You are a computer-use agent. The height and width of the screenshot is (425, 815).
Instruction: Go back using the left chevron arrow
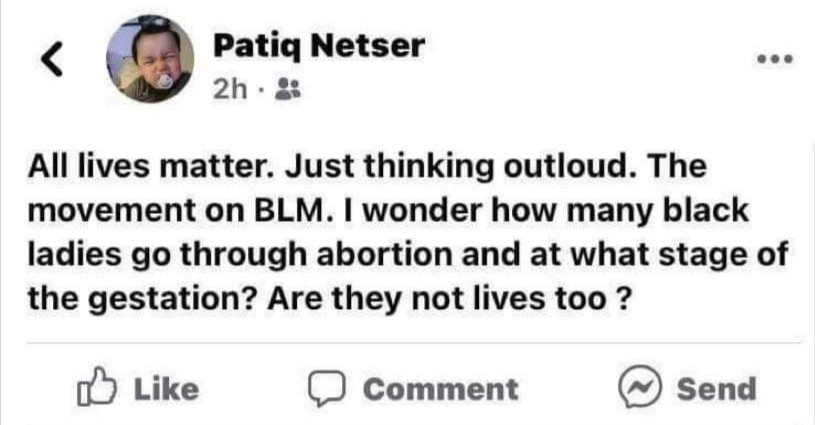[x=52, y=59]
